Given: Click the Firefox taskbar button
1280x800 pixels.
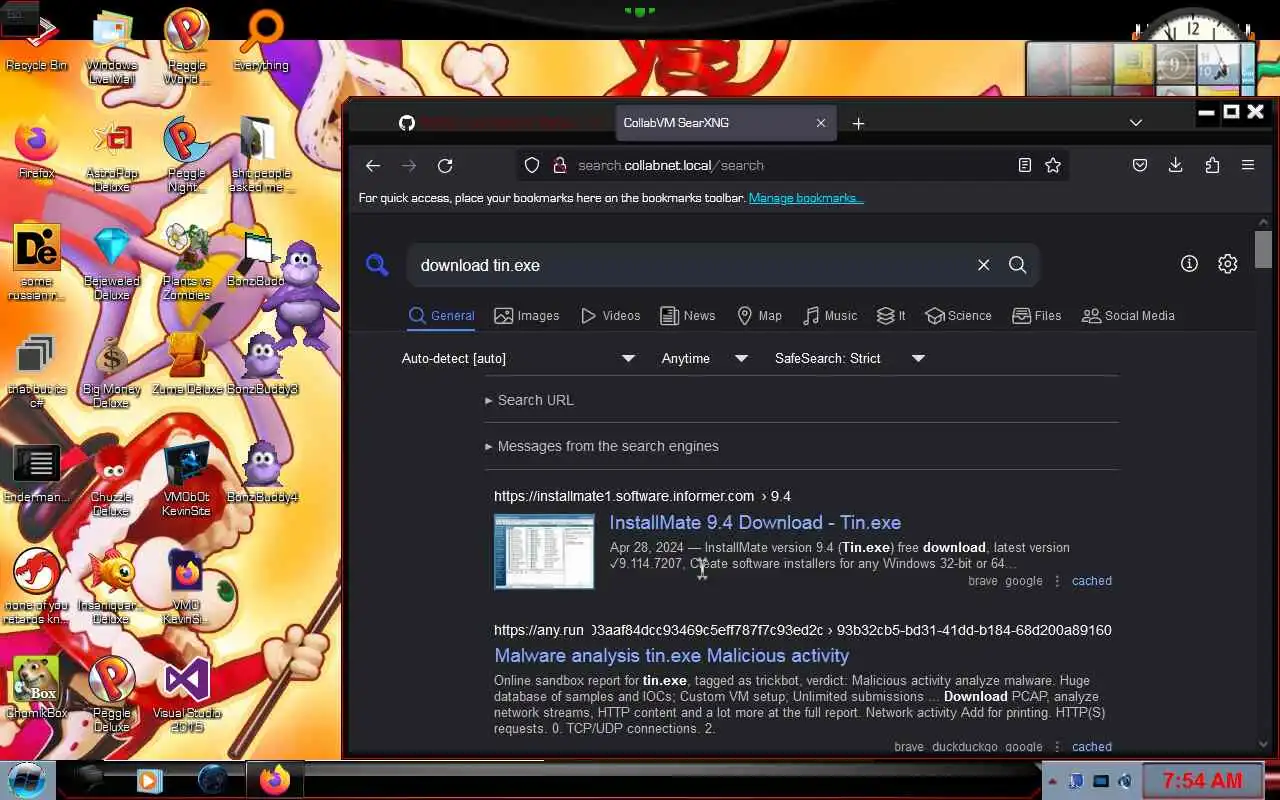Looking at the screenshot, I should (274, 780).
